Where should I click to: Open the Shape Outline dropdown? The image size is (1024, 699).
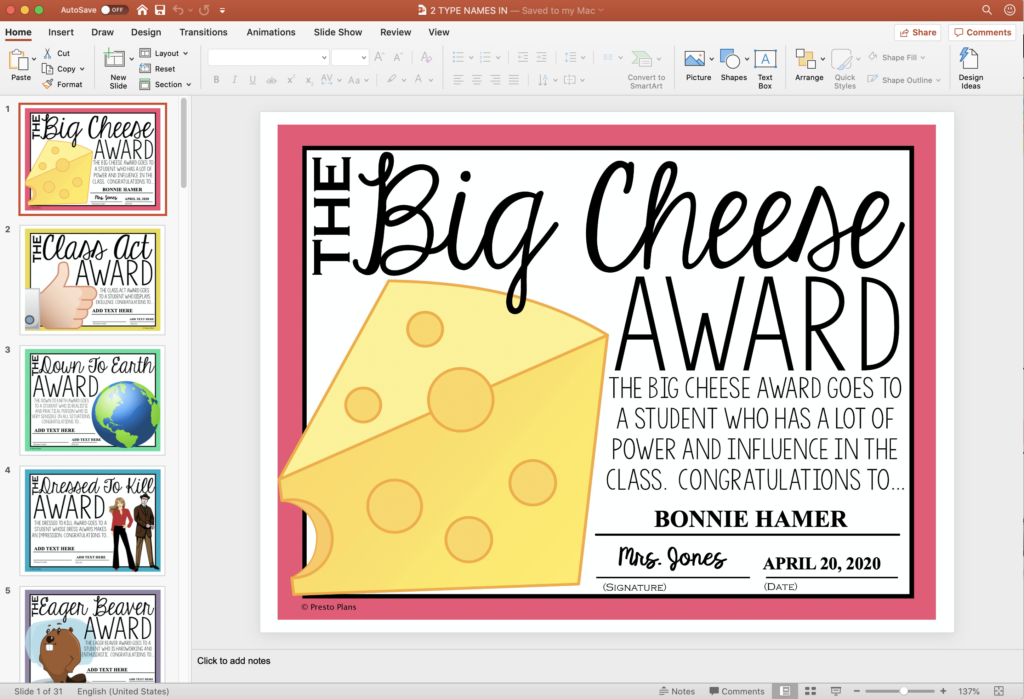903,79
